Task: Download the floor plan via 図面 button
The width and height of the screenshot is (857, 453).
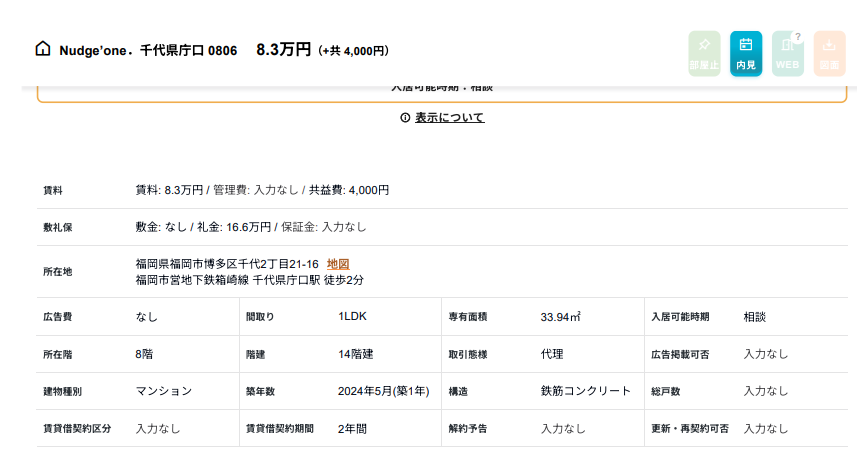Action: [829, 53]
